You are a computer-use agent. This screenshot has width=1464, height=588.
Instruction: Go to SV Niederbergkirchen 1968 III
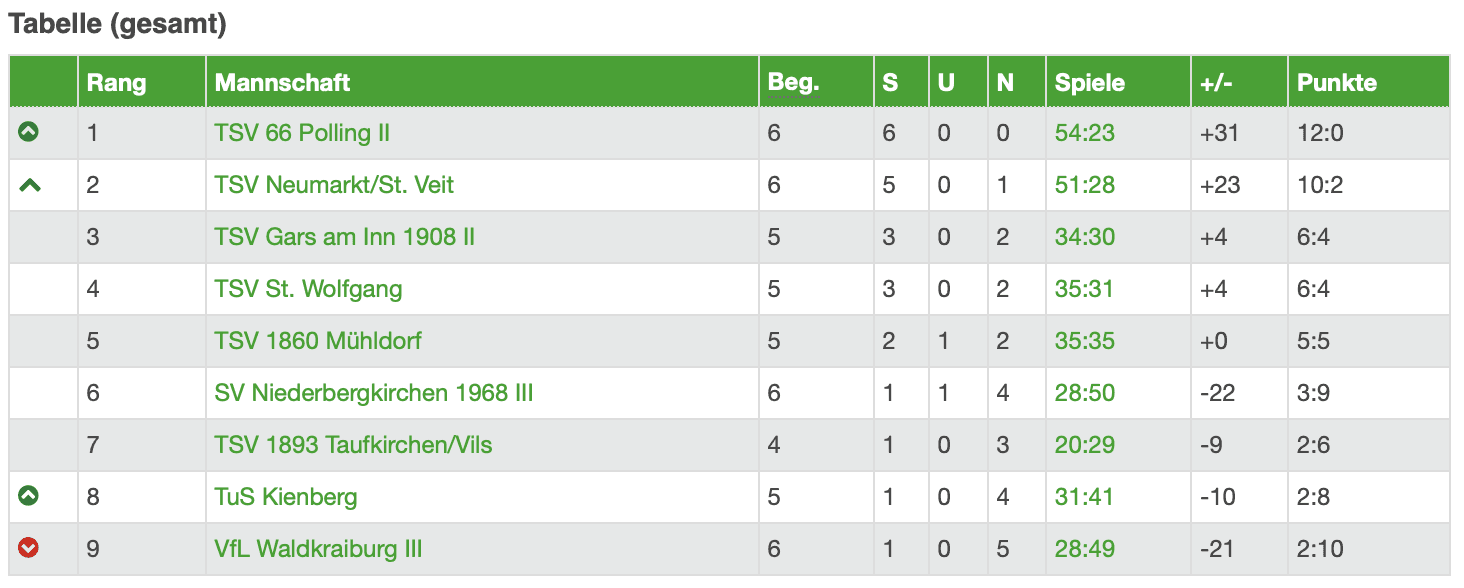click(373, 393)
